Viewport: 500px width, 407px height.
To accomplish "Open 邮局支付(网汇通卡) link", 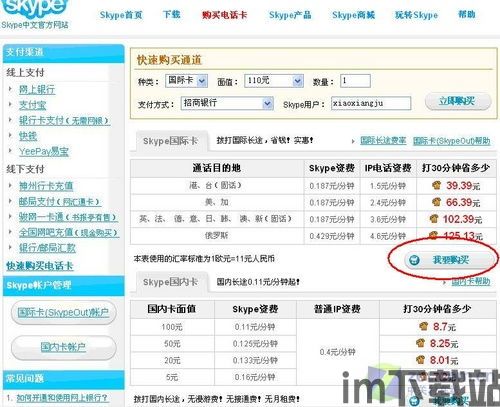I will (x=60, y=202).
